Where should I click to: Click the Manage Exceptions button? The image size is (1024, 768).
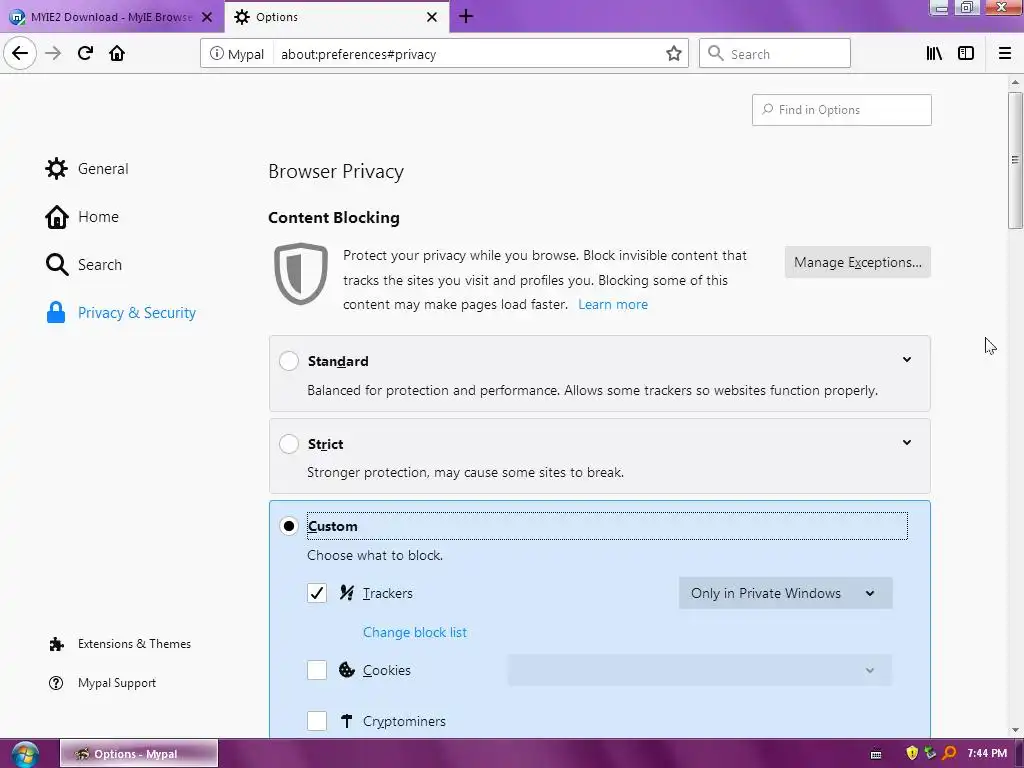[x=857, y=262]
